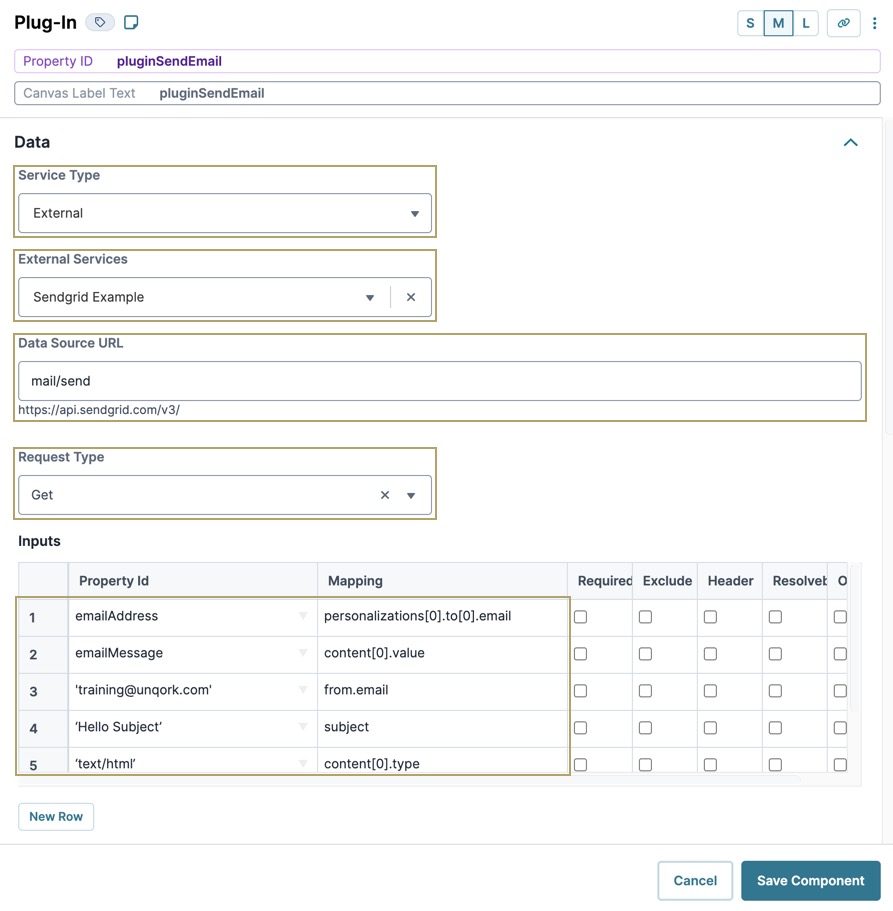Screen dimensions: 893x911
Task: Check Required for emailMessage row
Action: tap(580, 654)
